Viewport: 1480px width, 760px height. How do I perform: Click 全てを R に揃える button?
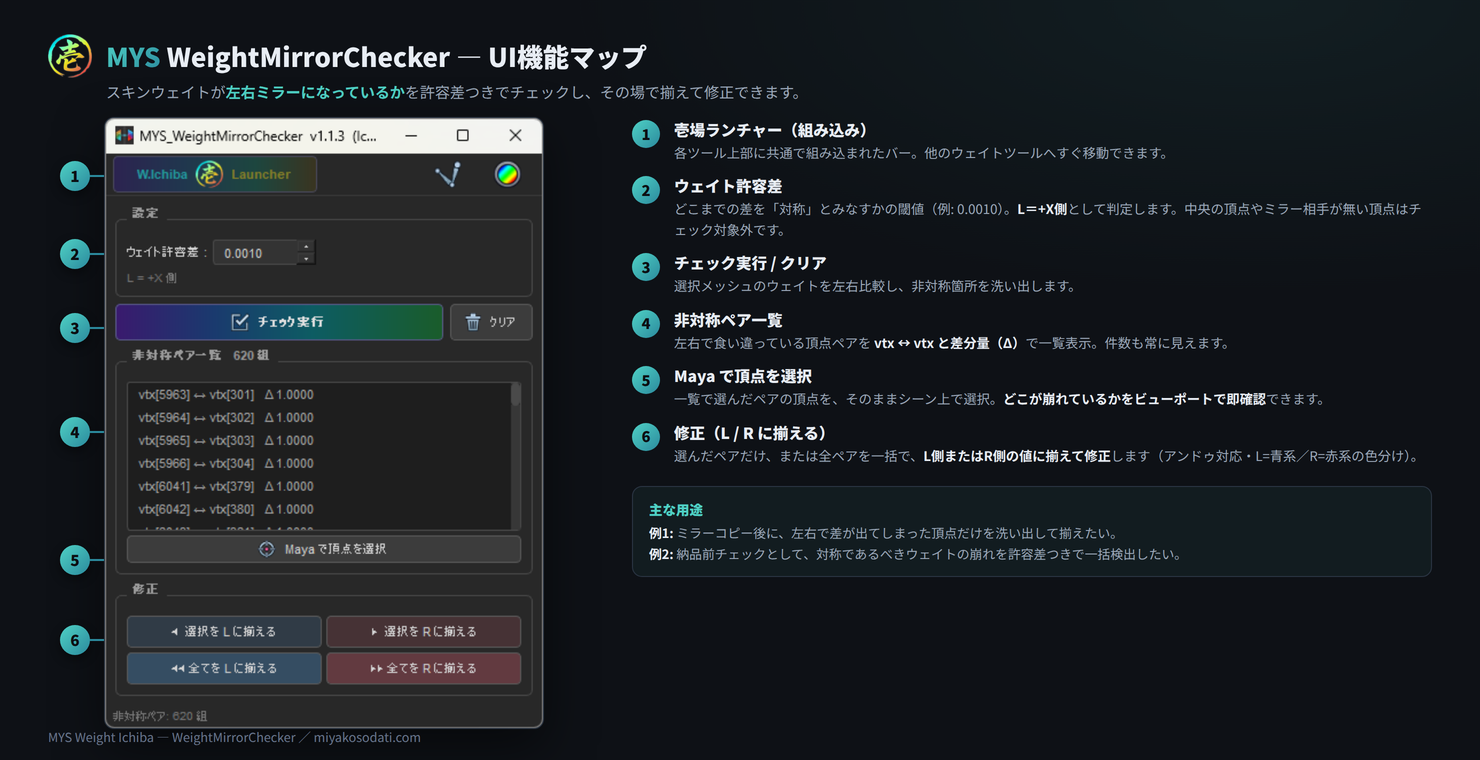(x=424, y=668)
